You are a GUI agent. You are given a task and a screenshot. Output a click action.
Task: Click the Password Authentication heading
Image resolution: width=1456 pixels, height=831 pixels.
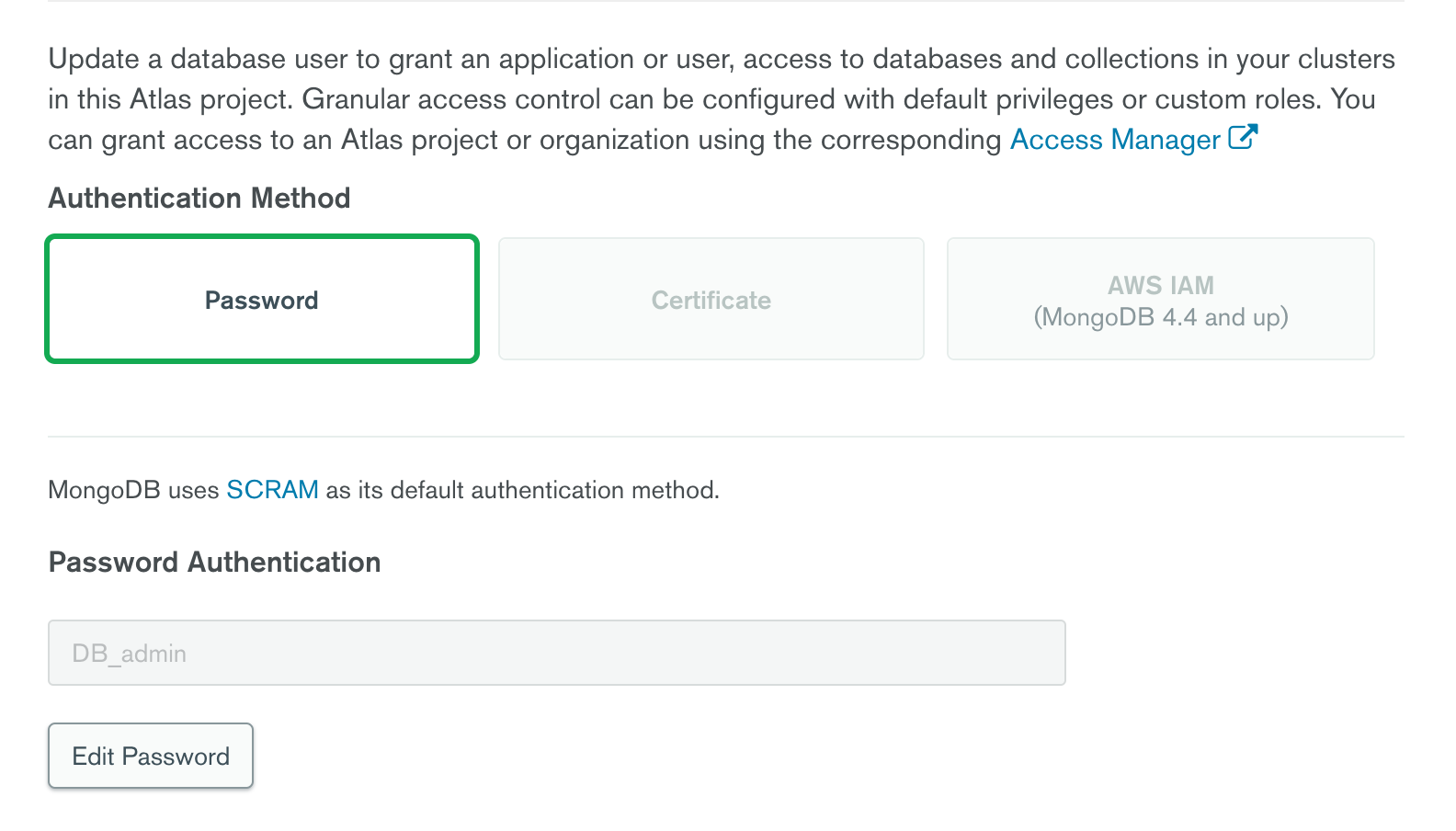point(214,563)
